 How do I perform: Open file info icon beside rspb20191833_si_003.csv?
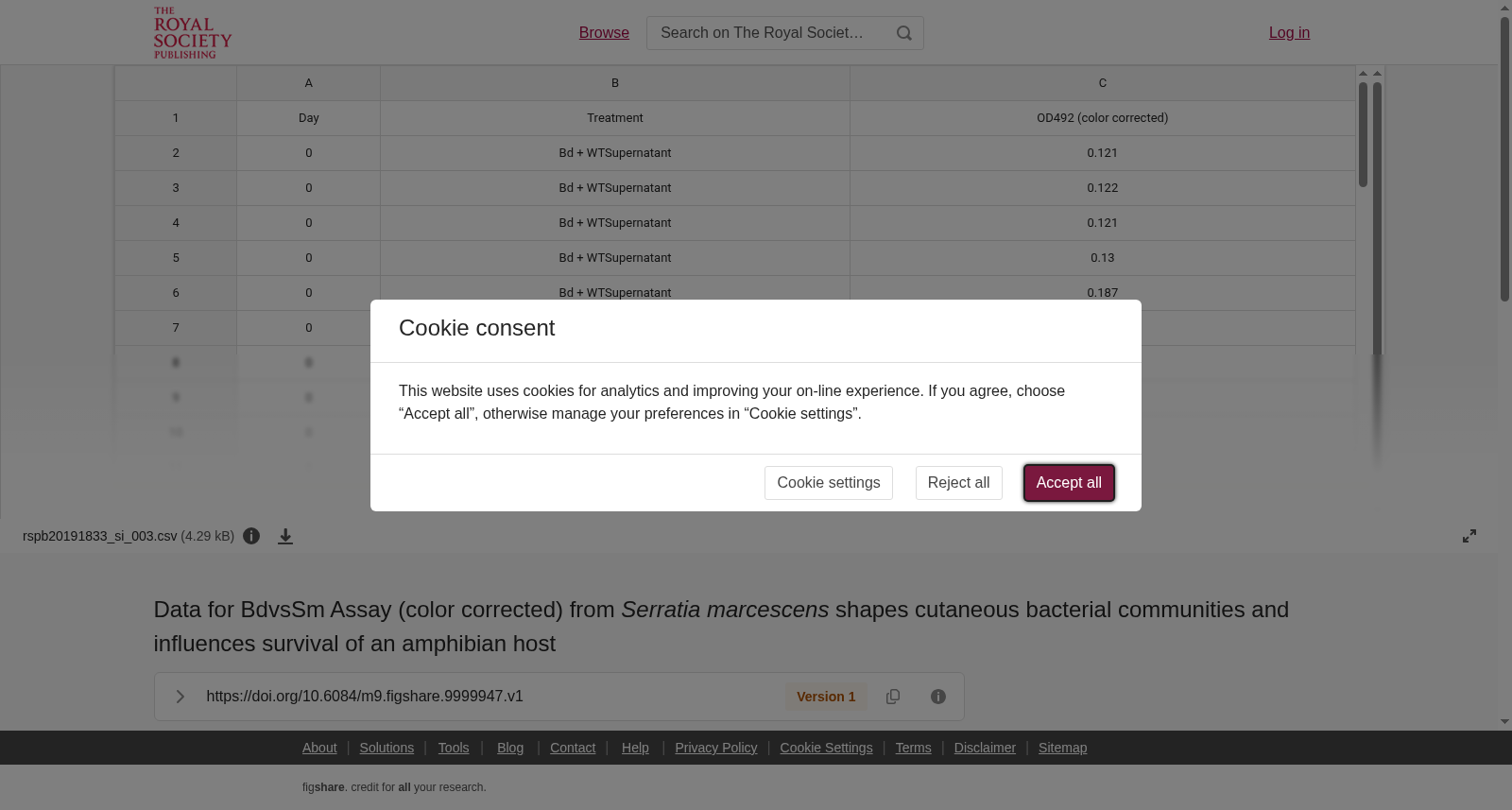coord(251,536)
